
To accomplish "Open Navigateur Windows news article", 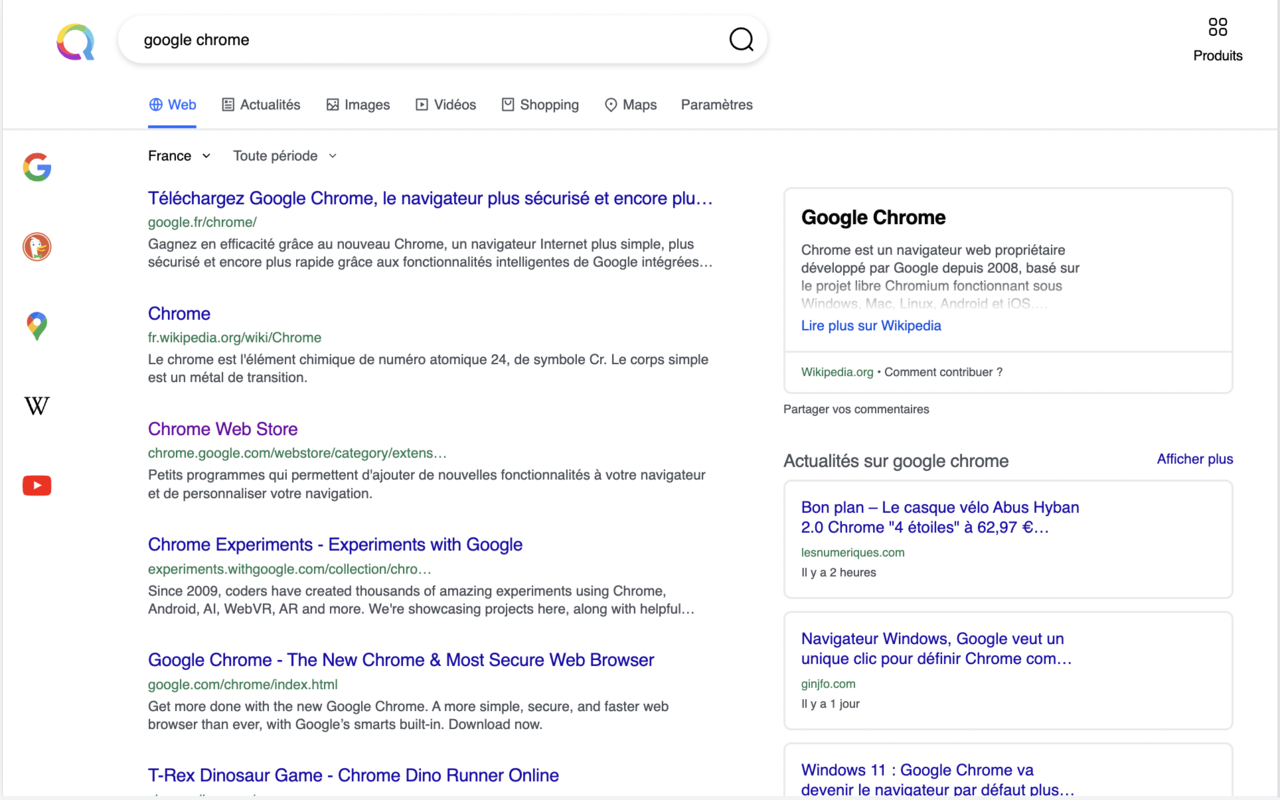I will (x=936, y=649).
